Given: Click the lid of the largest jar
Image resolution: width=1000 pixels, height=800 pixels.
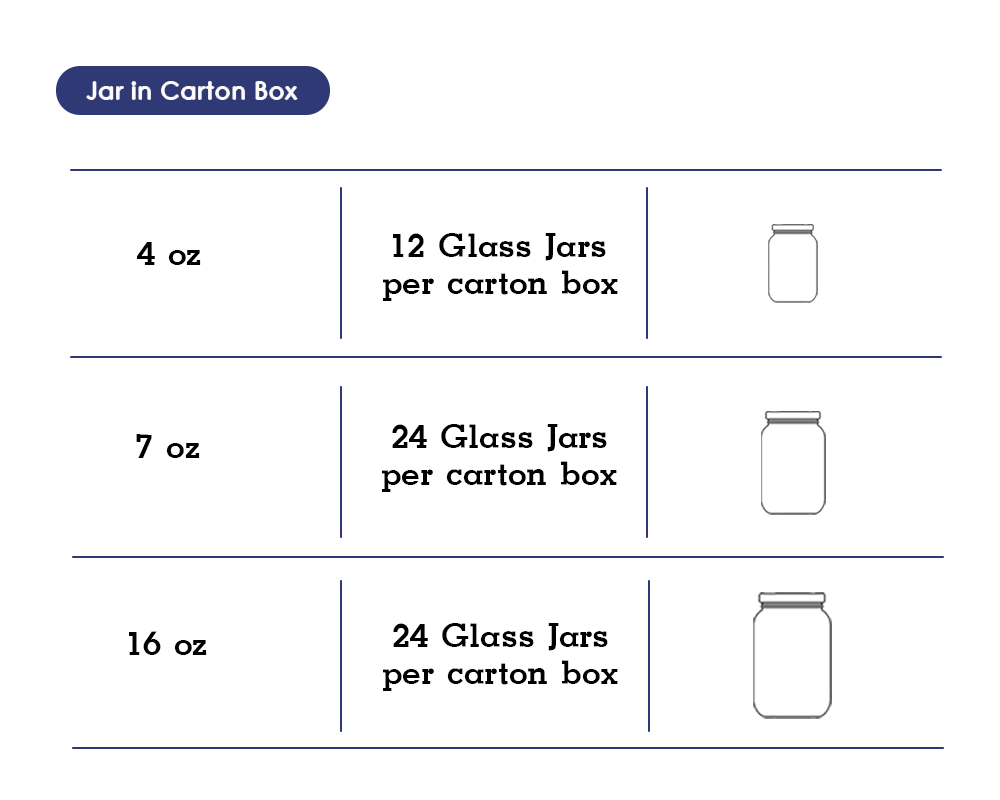Looking at the screenshot, I should pos(792,598).
